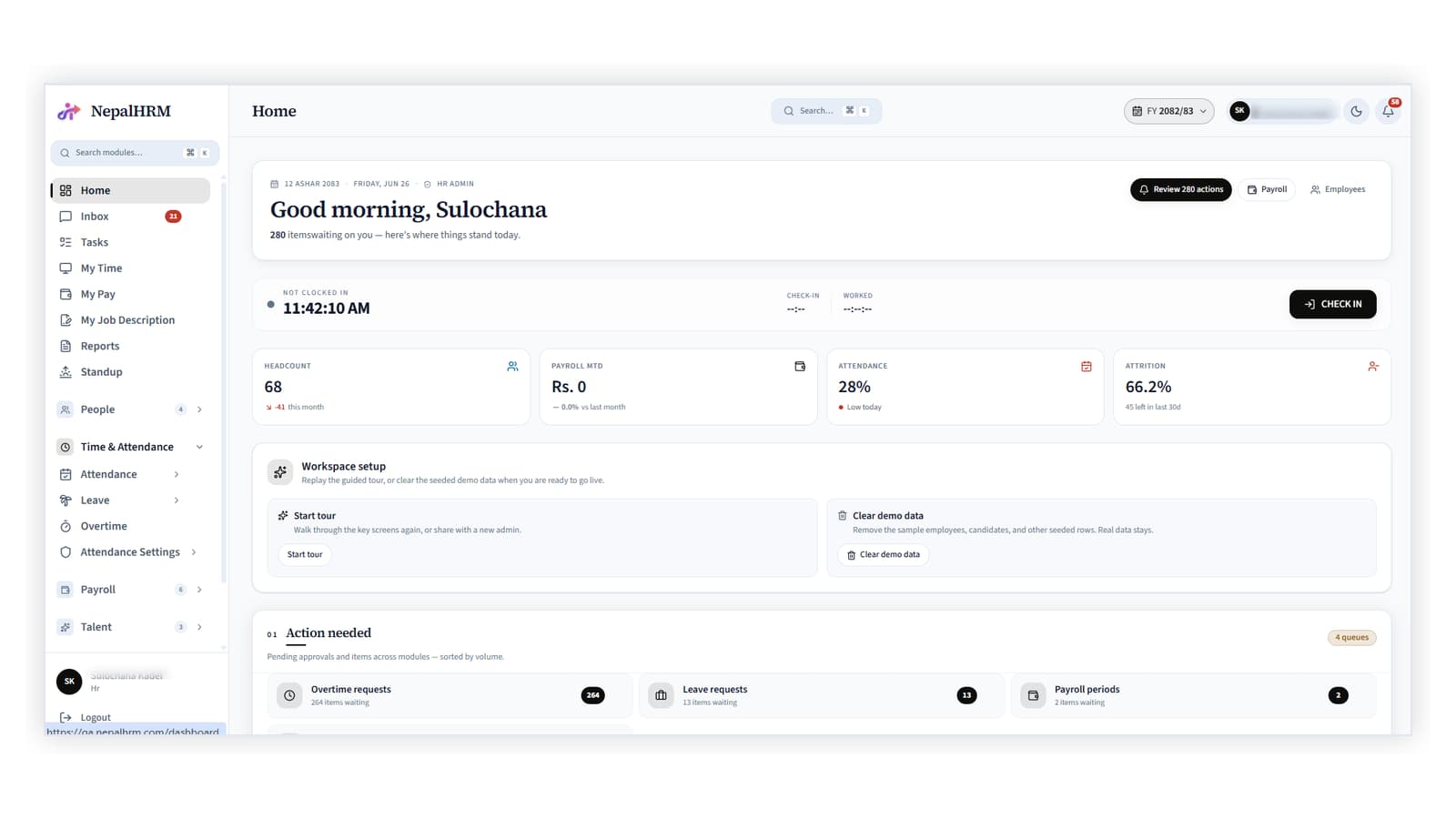Open Home in the sidebar
The image size is (1456, 819).
(x=130, y=190)
